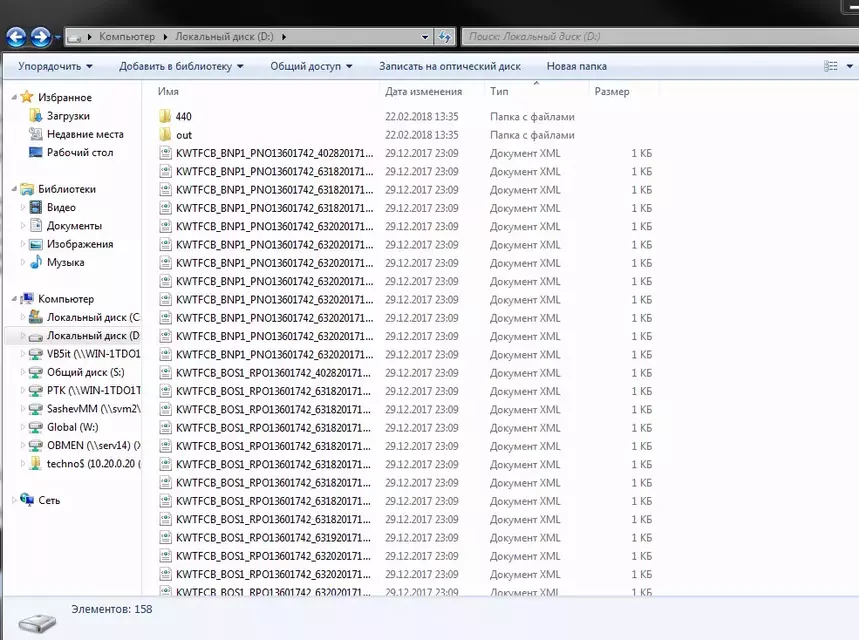Click the Компьютер breadcrumb in the address bar
The image size is (859, 640).
(x=127, y=37)
